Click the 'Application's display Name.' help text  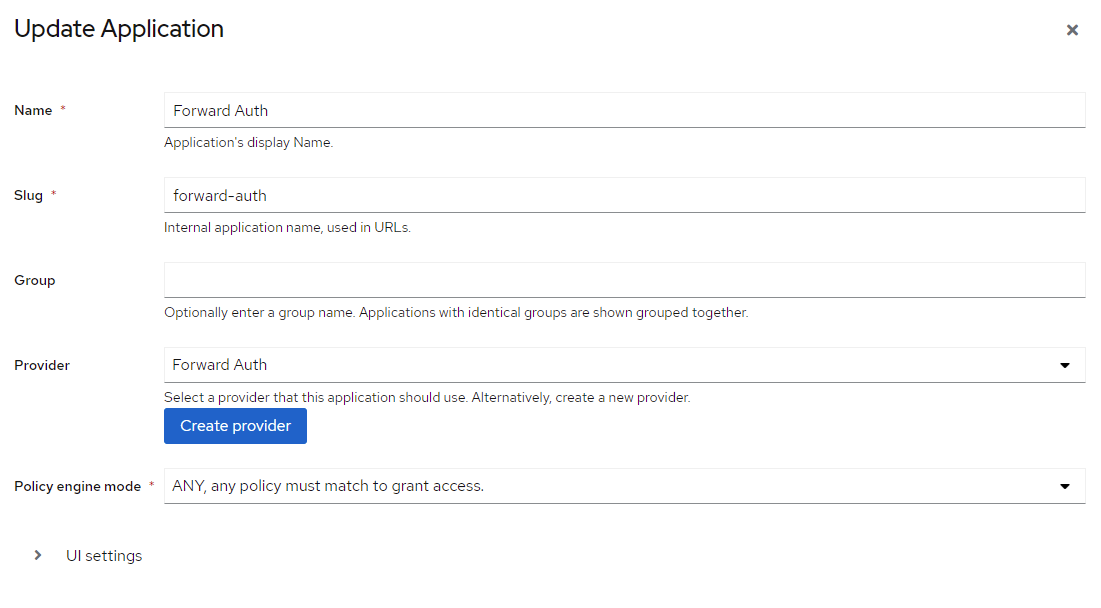(249, 143)
